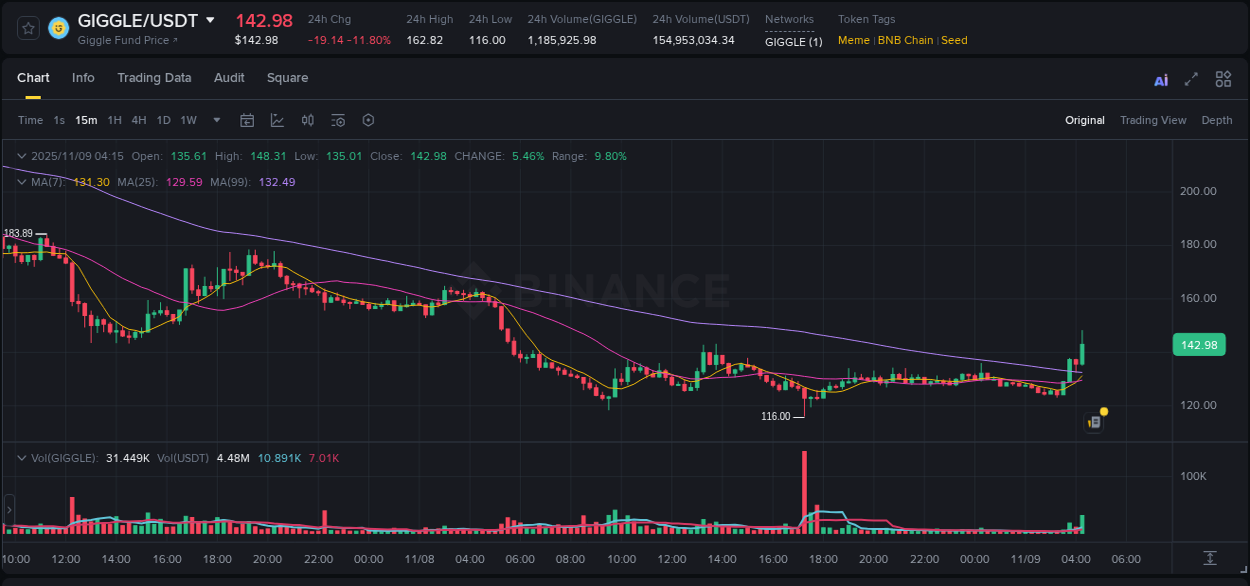1250x586 pixels.
Task: Click the small order book icon near chart
Action: pos(1093,421)
